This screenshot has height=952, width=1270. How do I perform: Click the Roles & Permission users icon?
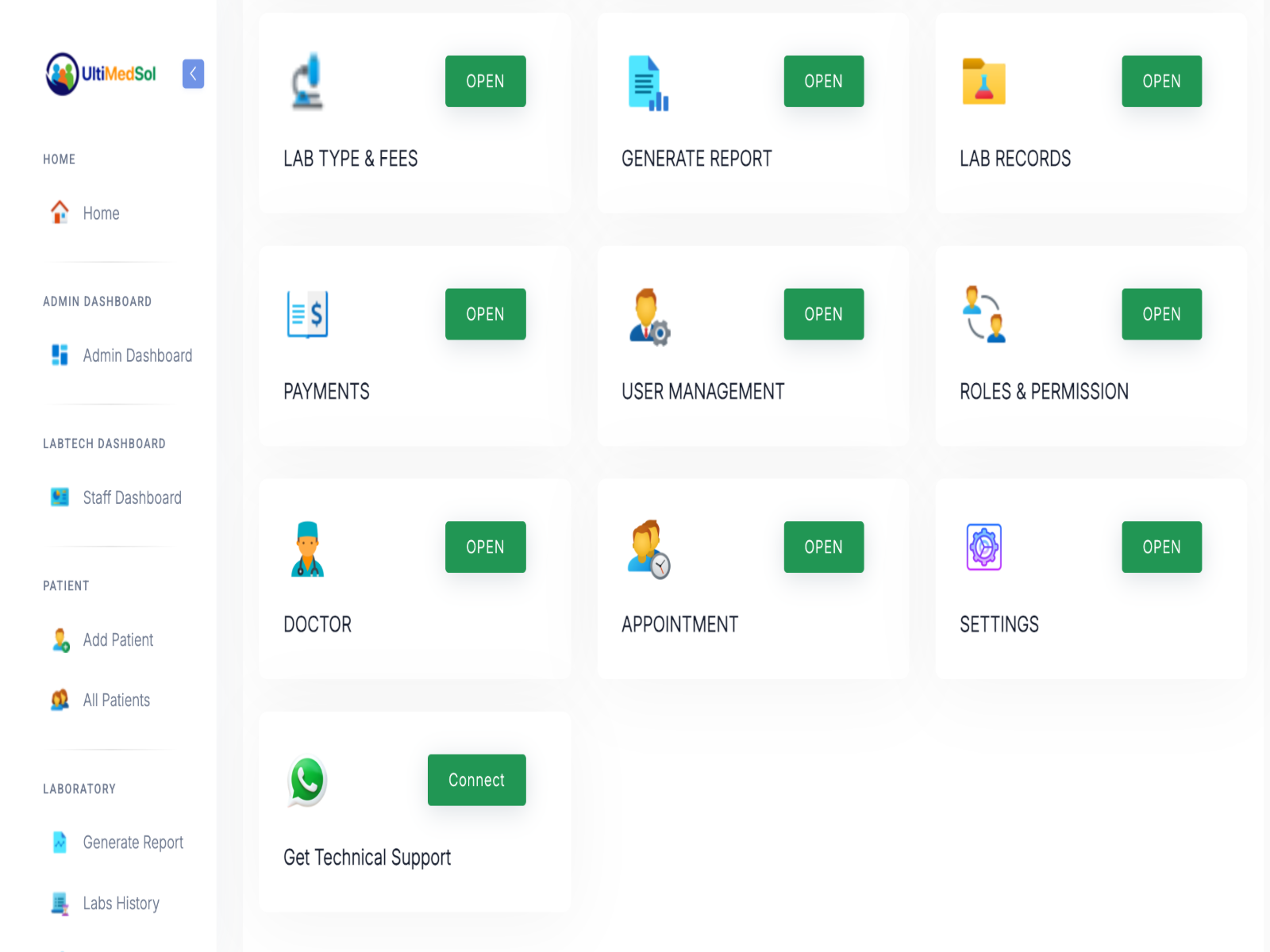(983, 314)
